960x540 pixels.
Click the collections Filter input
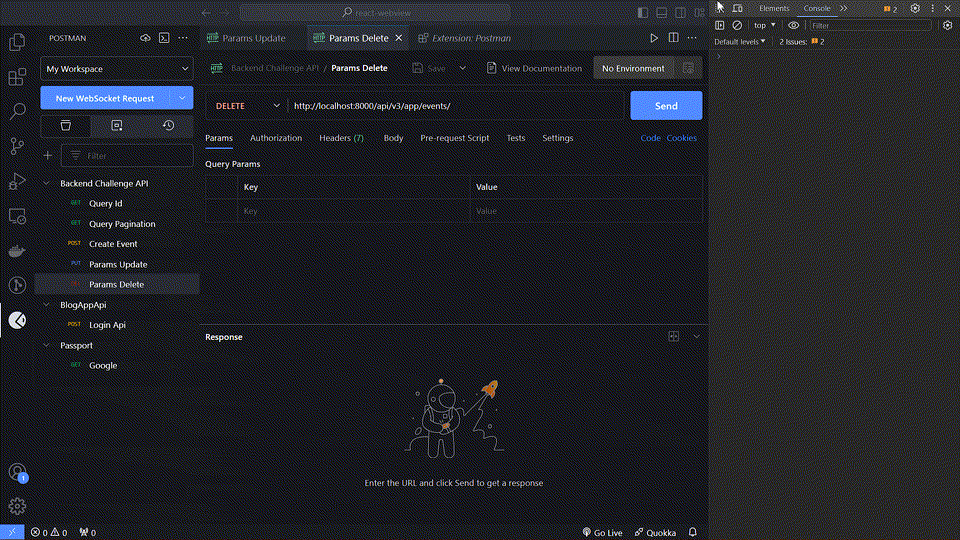click(x=127, y=156)
